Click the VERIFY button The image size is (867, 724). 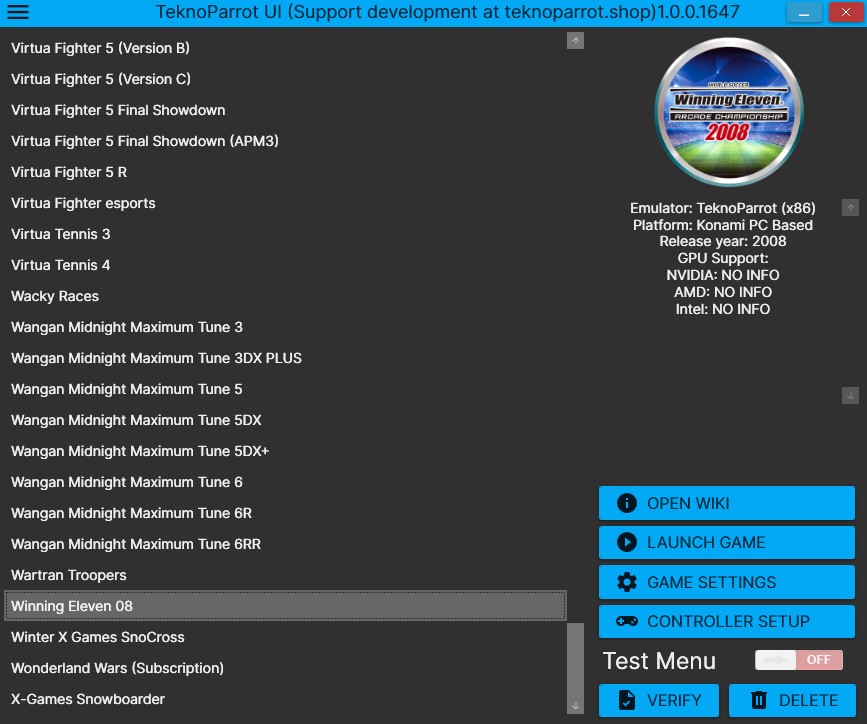pos(659,700)
